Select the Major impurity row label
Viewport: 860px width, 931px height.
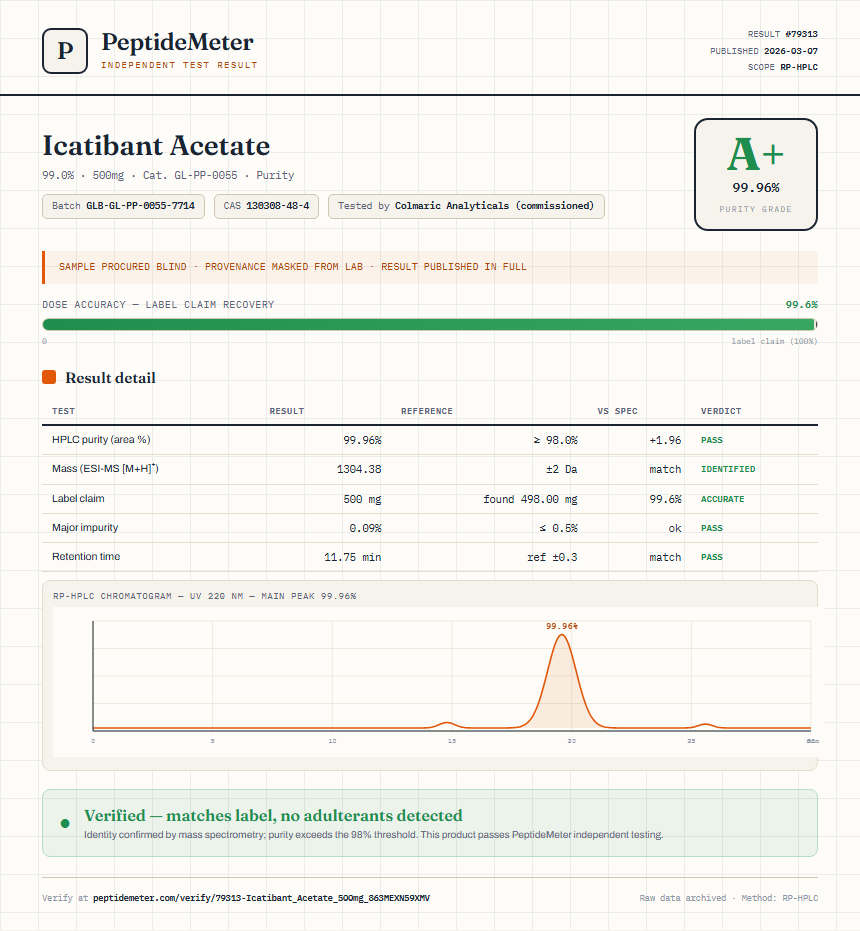(x=85, y=527)
